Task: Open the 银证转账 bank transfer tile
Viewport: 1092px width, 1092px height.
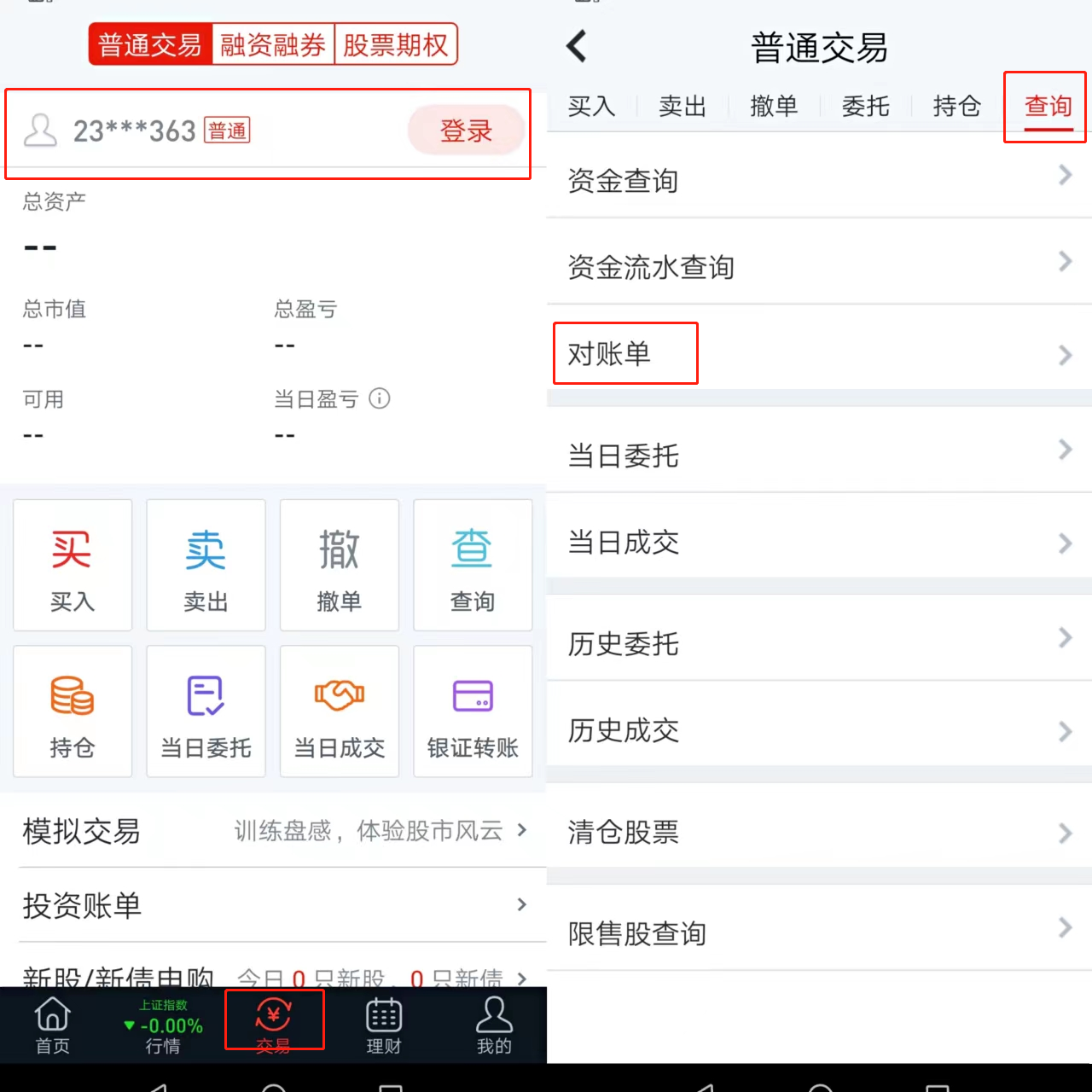Action: [473, 711]
